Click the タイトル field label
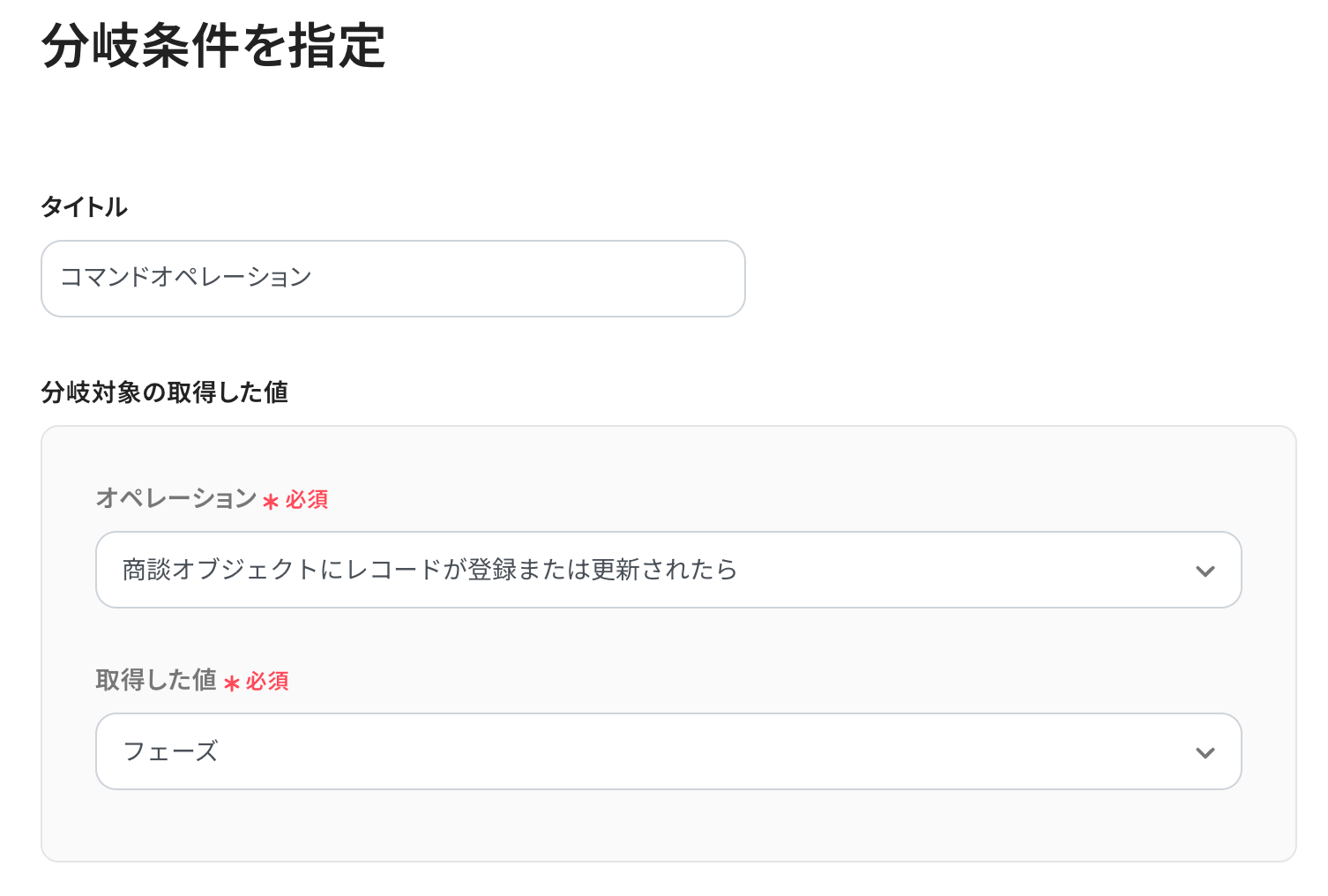Image resolution: width=1328 pixels, height=896 pixels. pos(85,207)
